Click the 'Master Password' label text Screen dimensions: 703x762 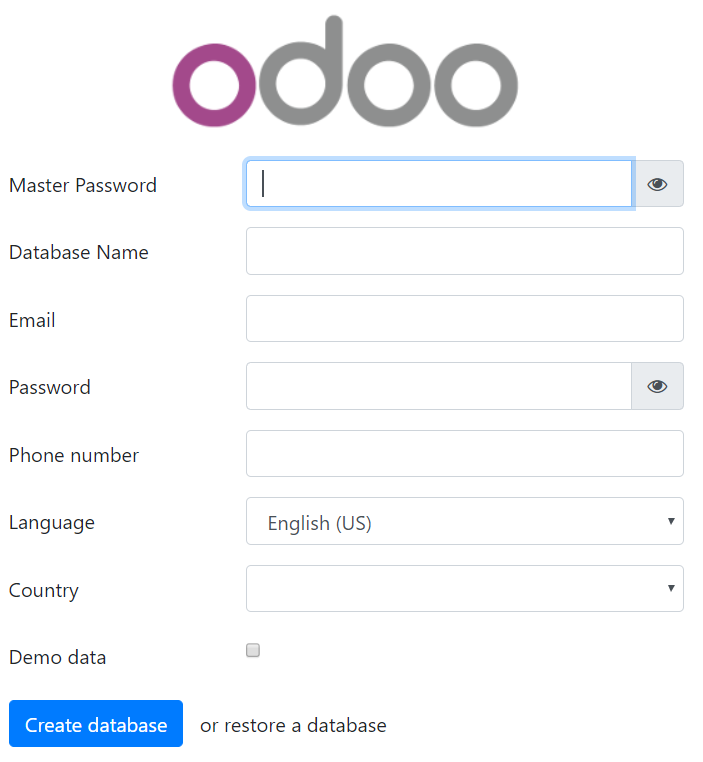[83, 185]
